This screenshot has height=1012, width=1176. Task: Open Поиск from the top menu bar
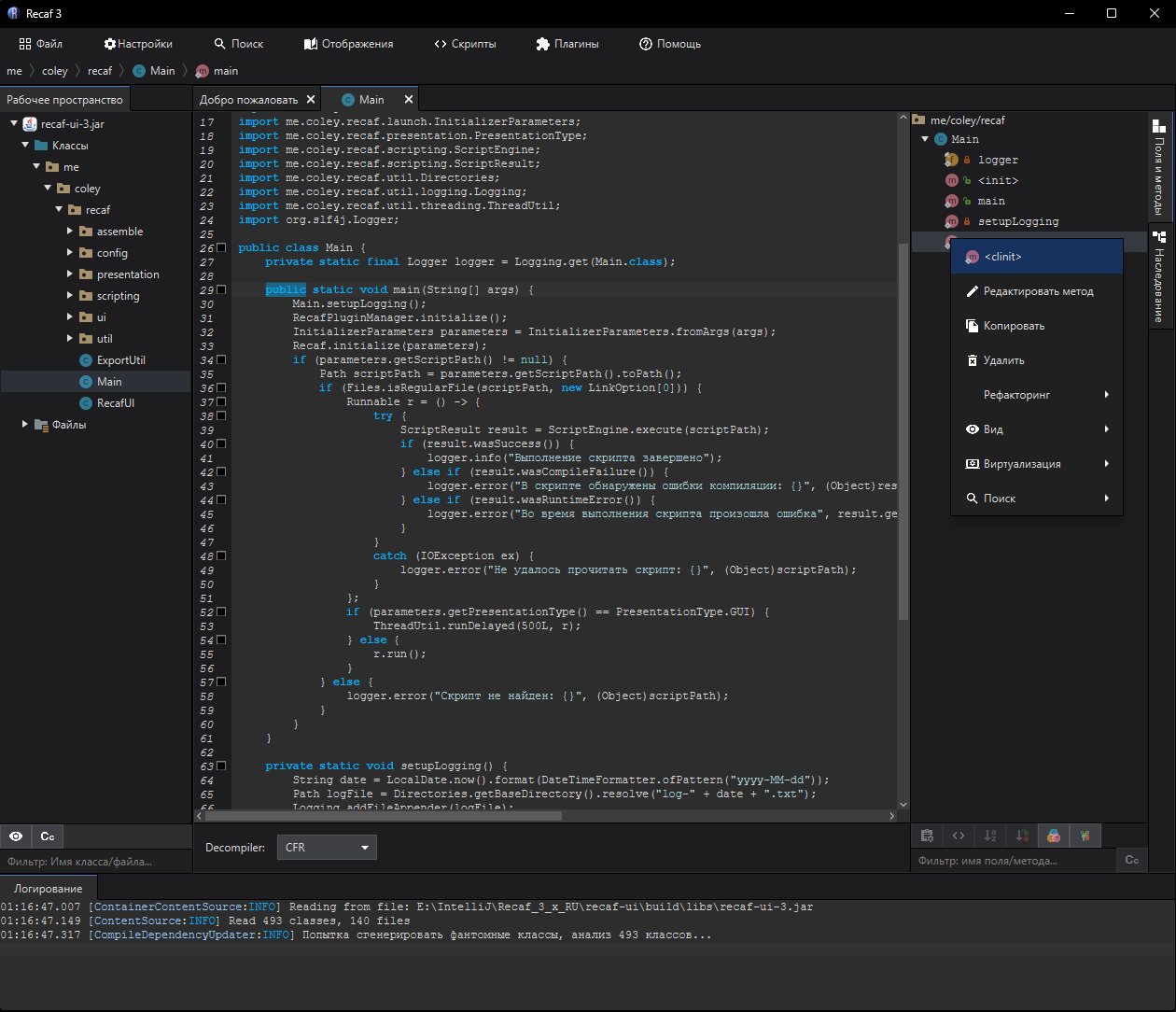239,44
